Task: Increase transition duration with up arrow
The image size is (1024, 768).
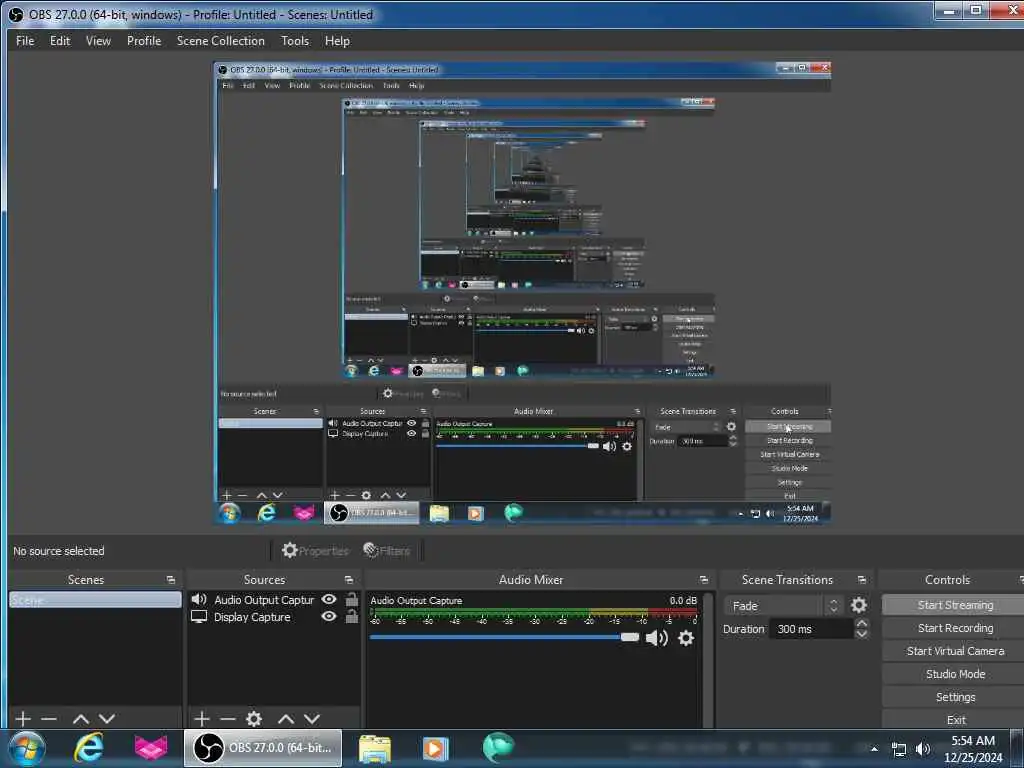Action: pyautogui.click(x=861, y=624)
